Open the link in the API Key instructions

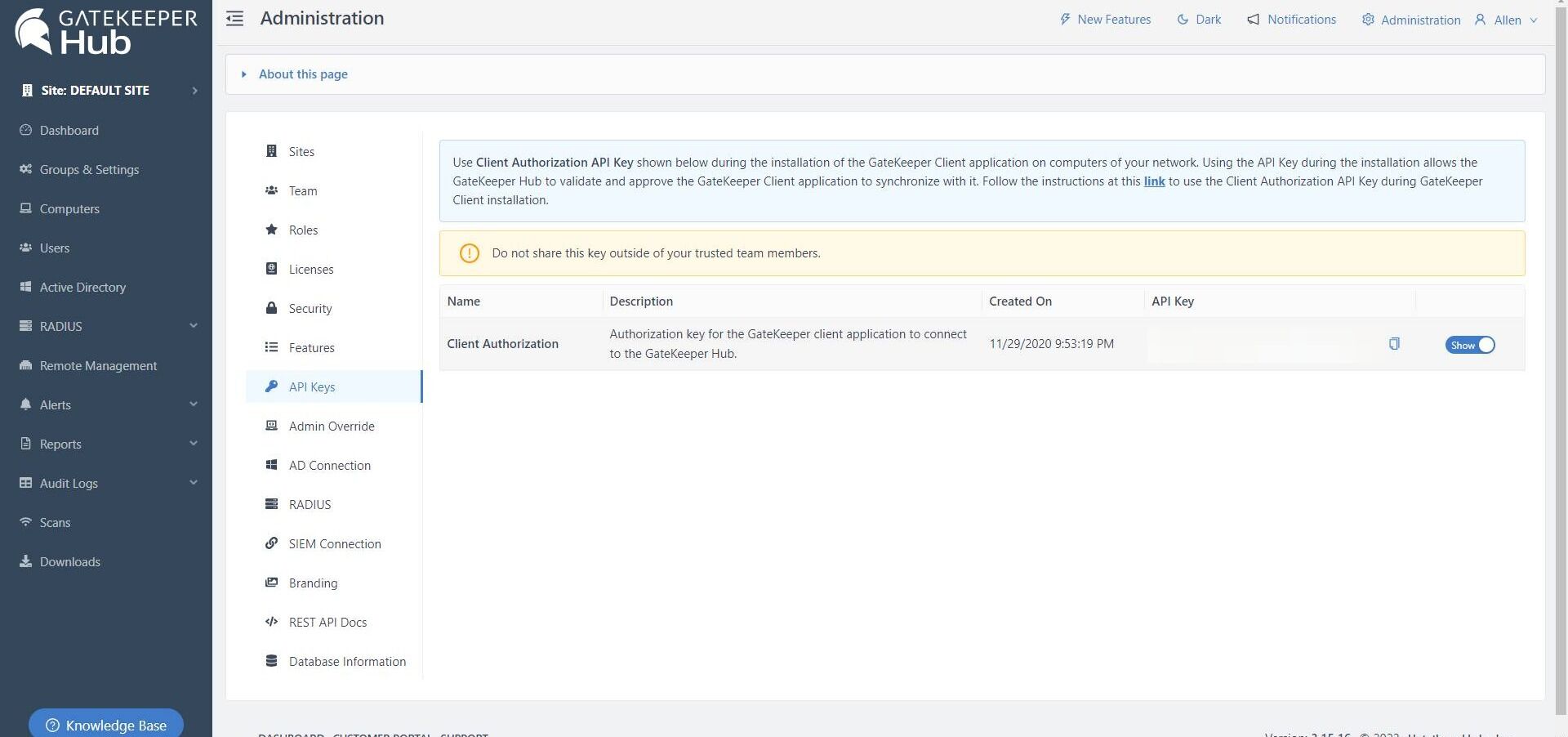point(1154,181)
